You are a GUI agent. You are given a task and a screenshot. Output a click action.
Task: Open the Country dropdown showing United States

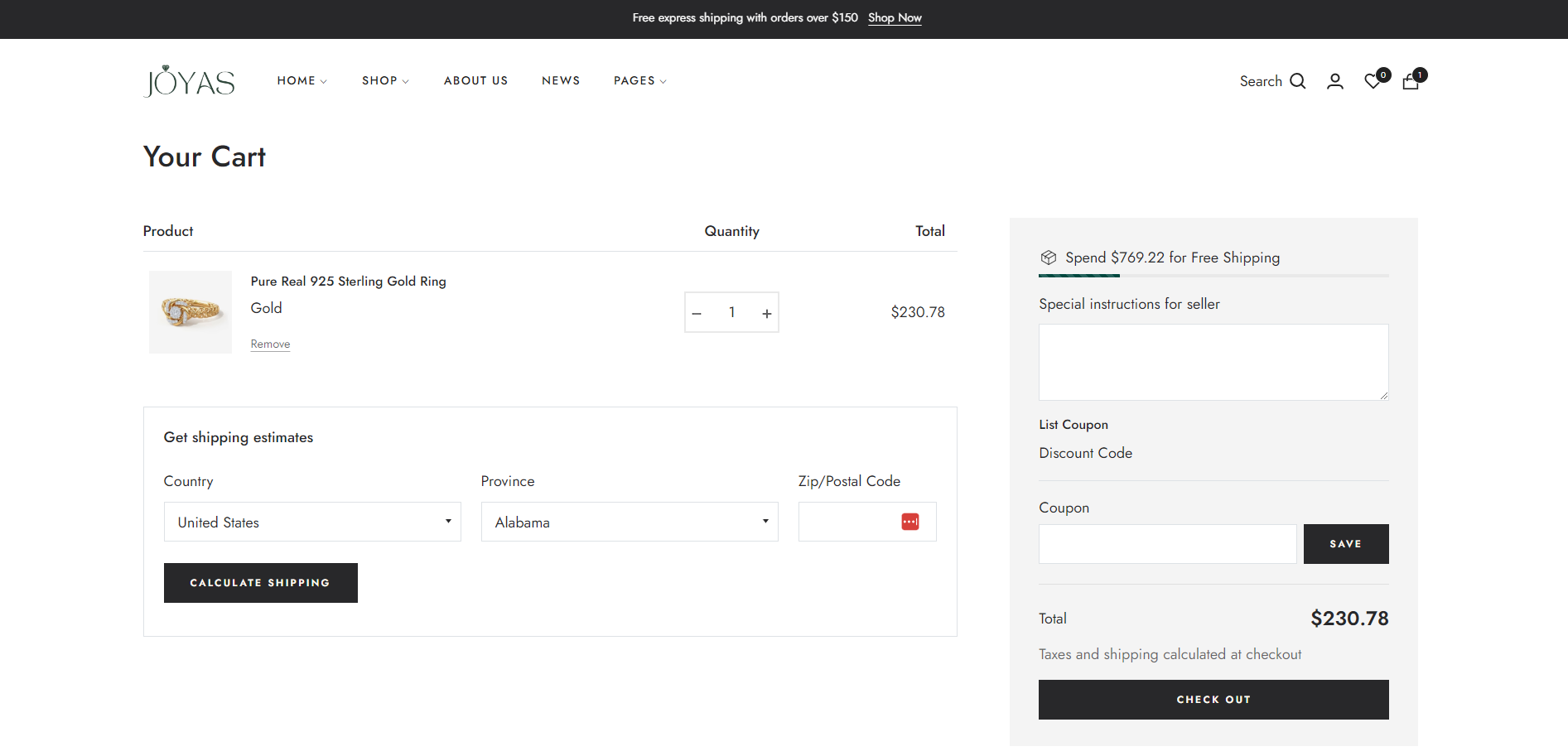[312, 522]
